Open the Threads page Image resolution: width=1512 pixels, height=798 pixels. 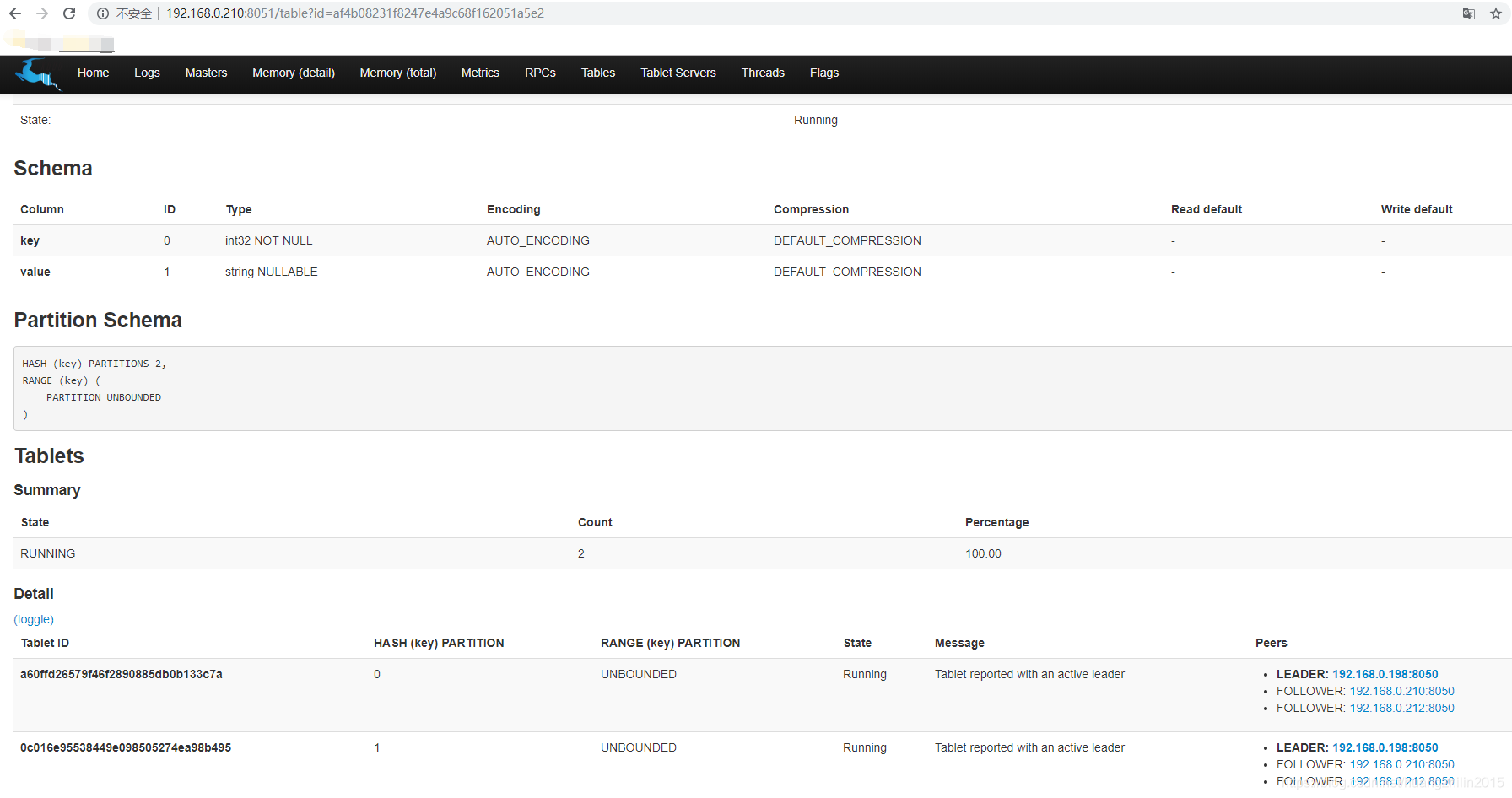point(763,73)
